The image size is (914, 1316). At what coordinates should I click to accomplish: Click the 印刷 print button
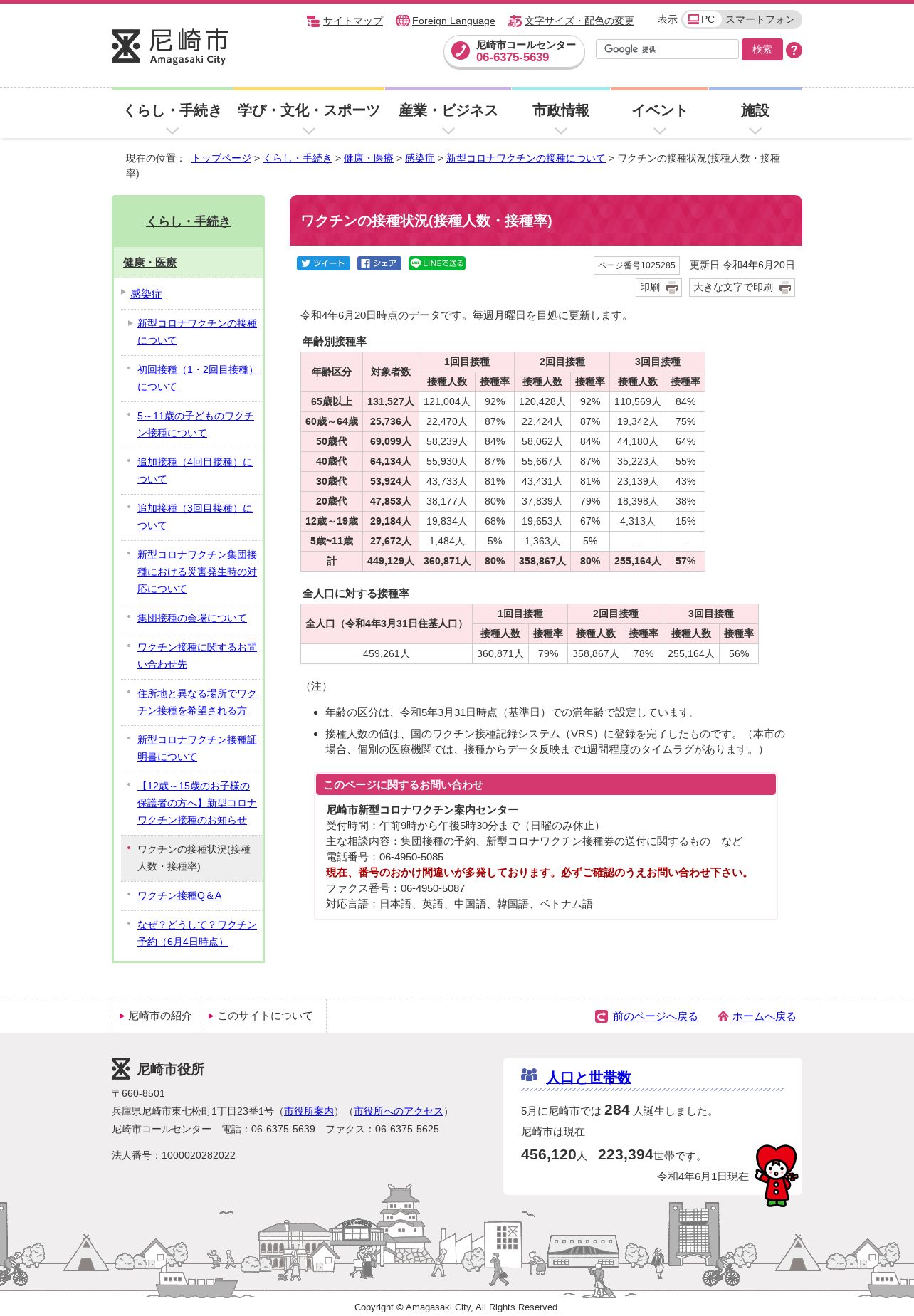click(x=658, y=288)
